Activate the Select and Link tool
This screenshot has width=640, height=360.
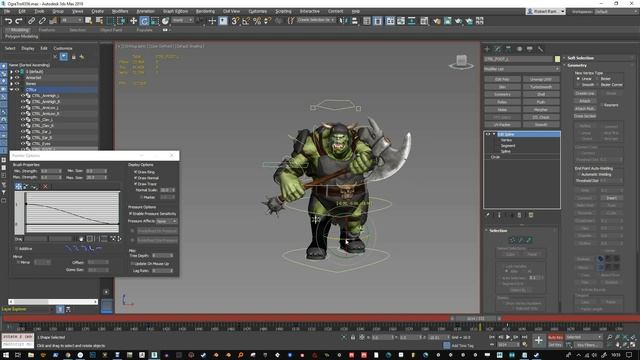point(31,21)
